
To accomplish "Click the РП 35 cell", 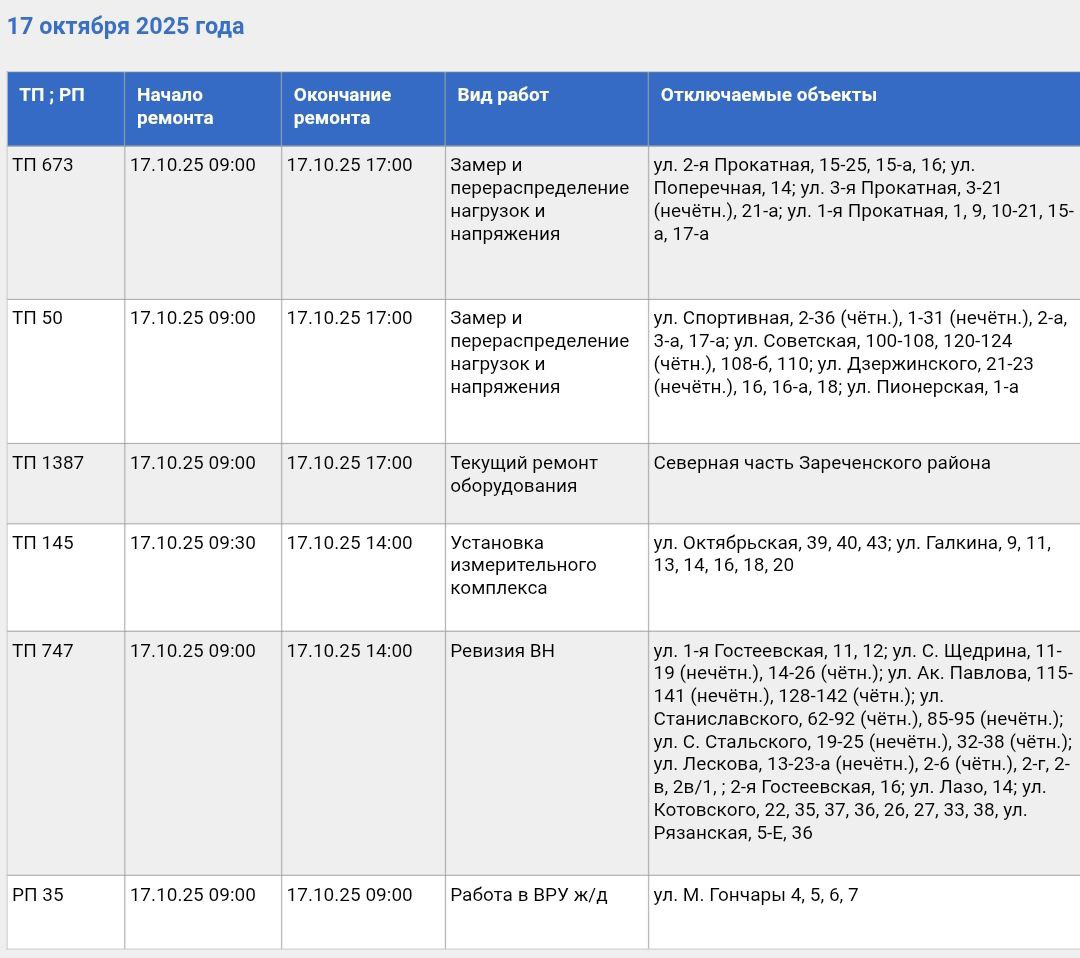I will point(38,896).
